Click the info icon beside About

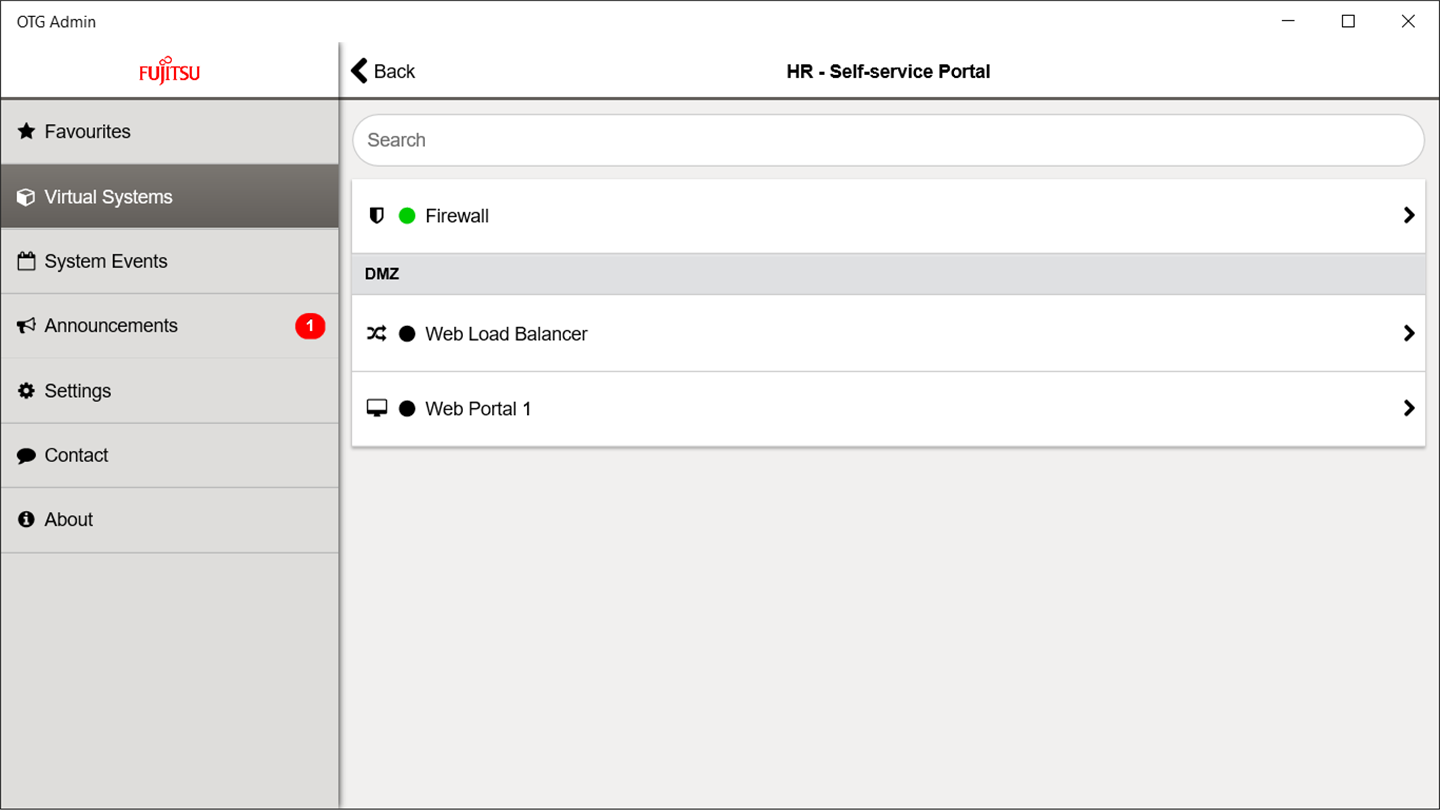(26, 520)
